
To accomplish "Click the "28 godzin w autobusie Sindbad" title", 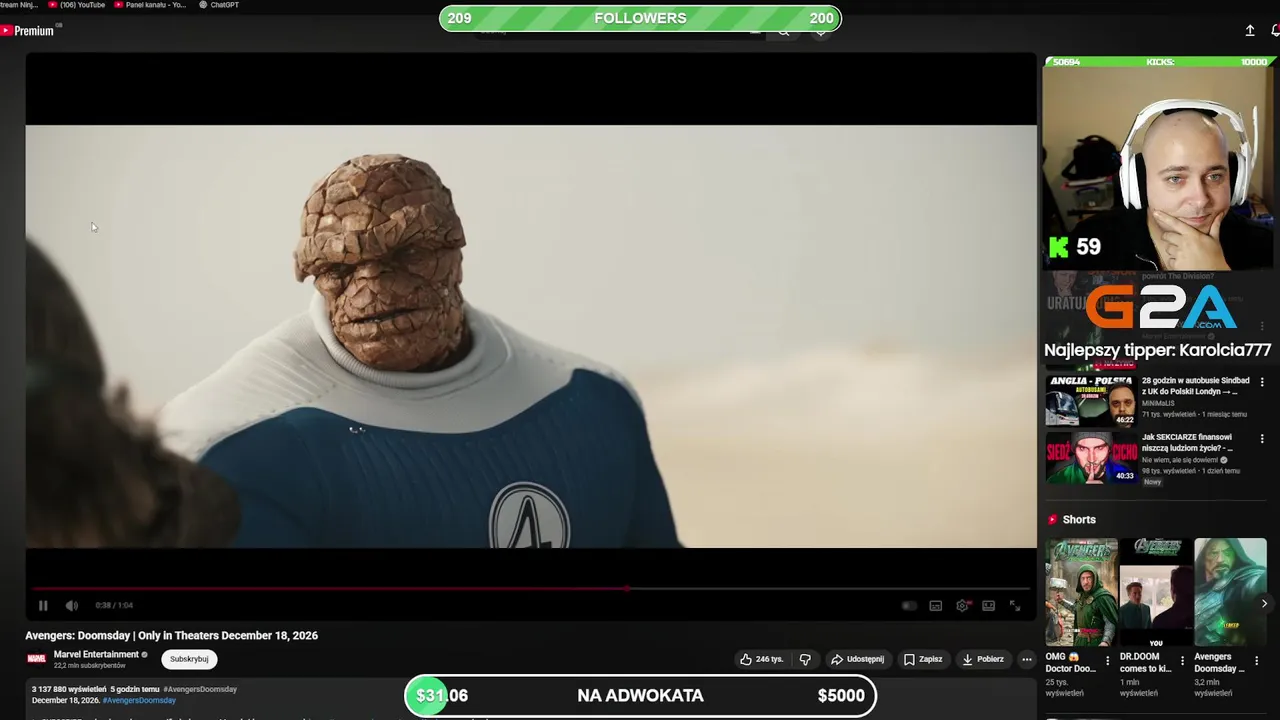I will pos(1196,386).
